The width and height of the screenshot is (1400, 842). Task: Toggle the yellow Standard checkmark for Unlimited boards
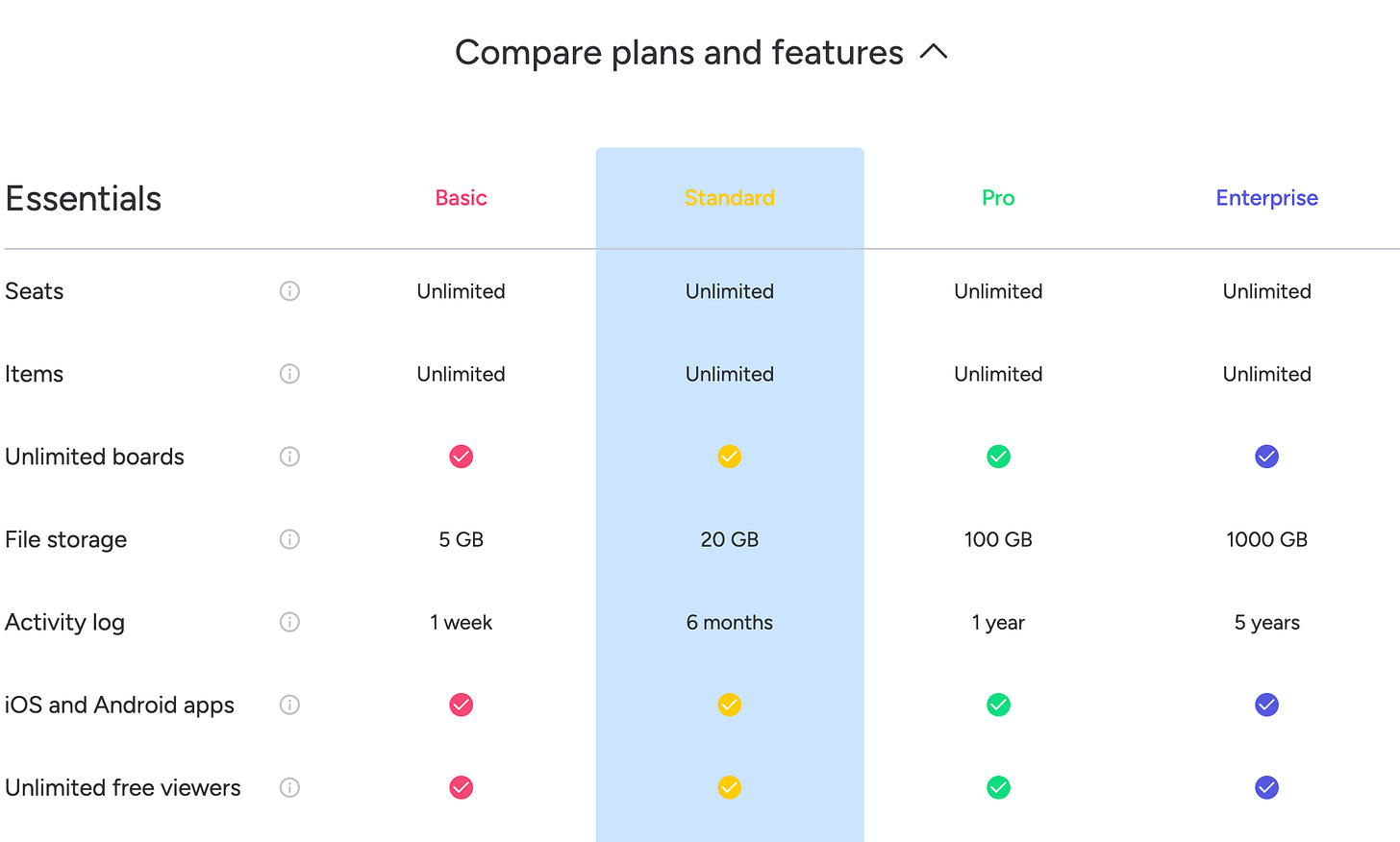729,457
